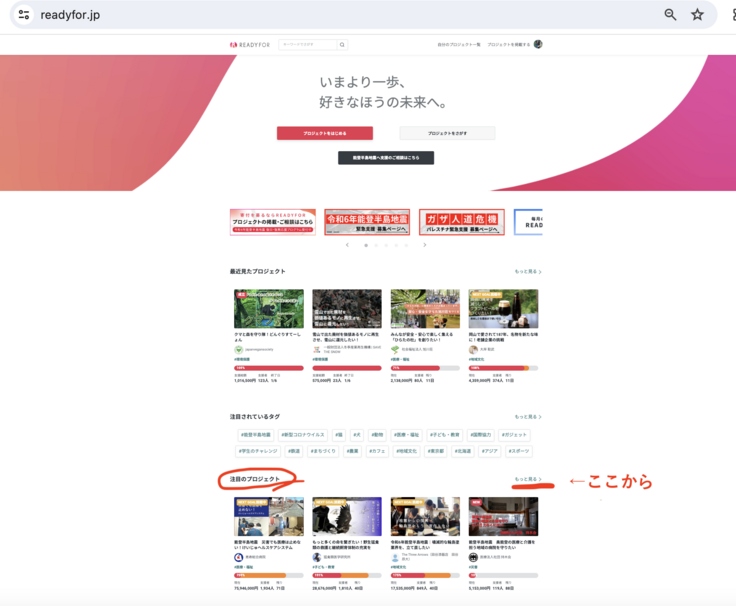Open the user profile avatar menu
736x606 pixels.
pyautogui.click(x=538, y=45)
